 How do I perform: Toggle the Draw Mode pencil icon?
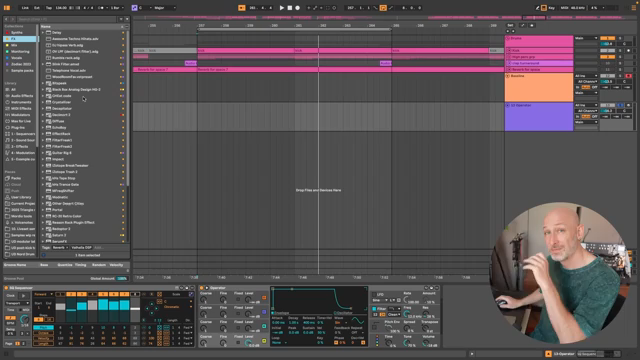pos(538,8)
